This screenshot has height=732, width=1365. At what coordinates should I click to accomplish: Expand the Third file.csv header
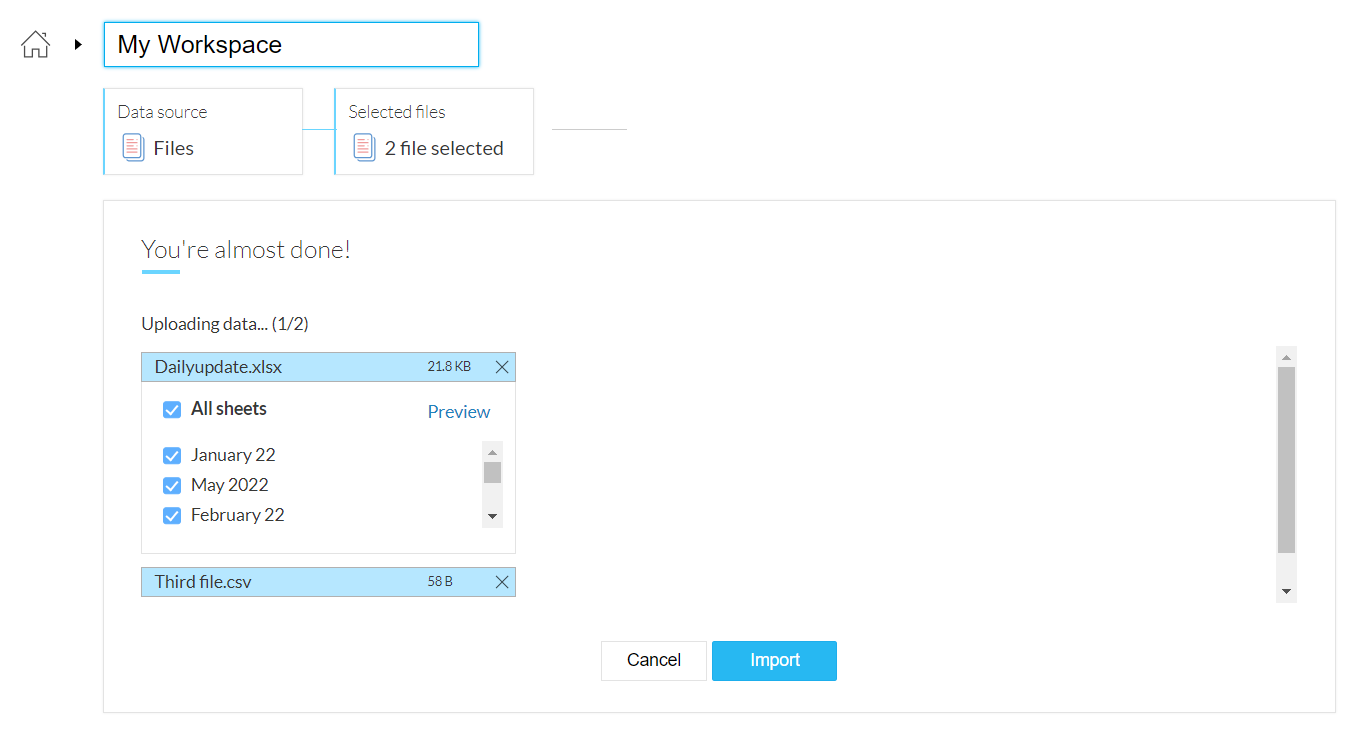click(280, 582)
